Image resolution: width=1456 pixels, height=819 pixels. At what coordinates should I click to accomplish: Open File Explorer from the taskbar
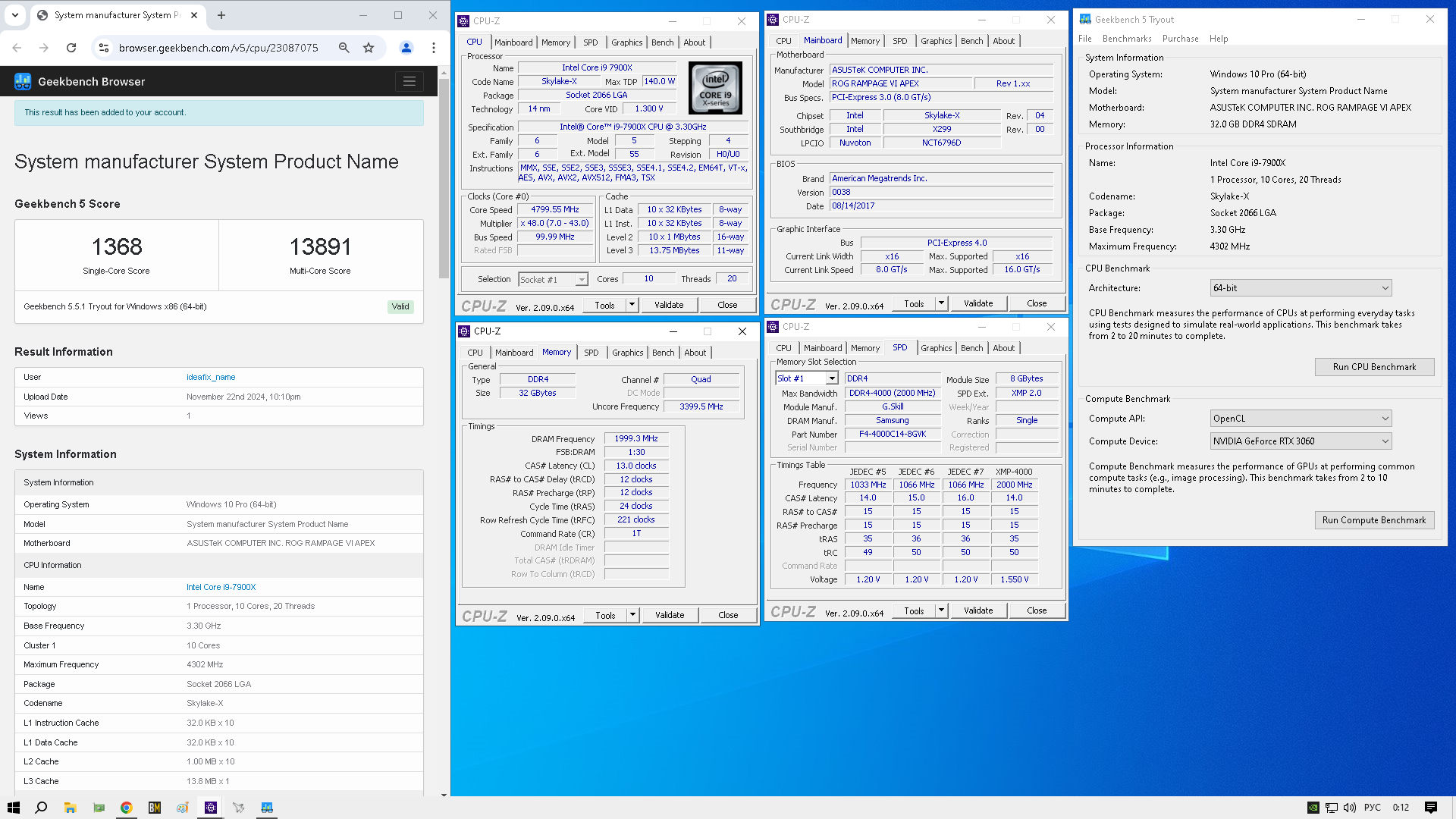point(70,808)
